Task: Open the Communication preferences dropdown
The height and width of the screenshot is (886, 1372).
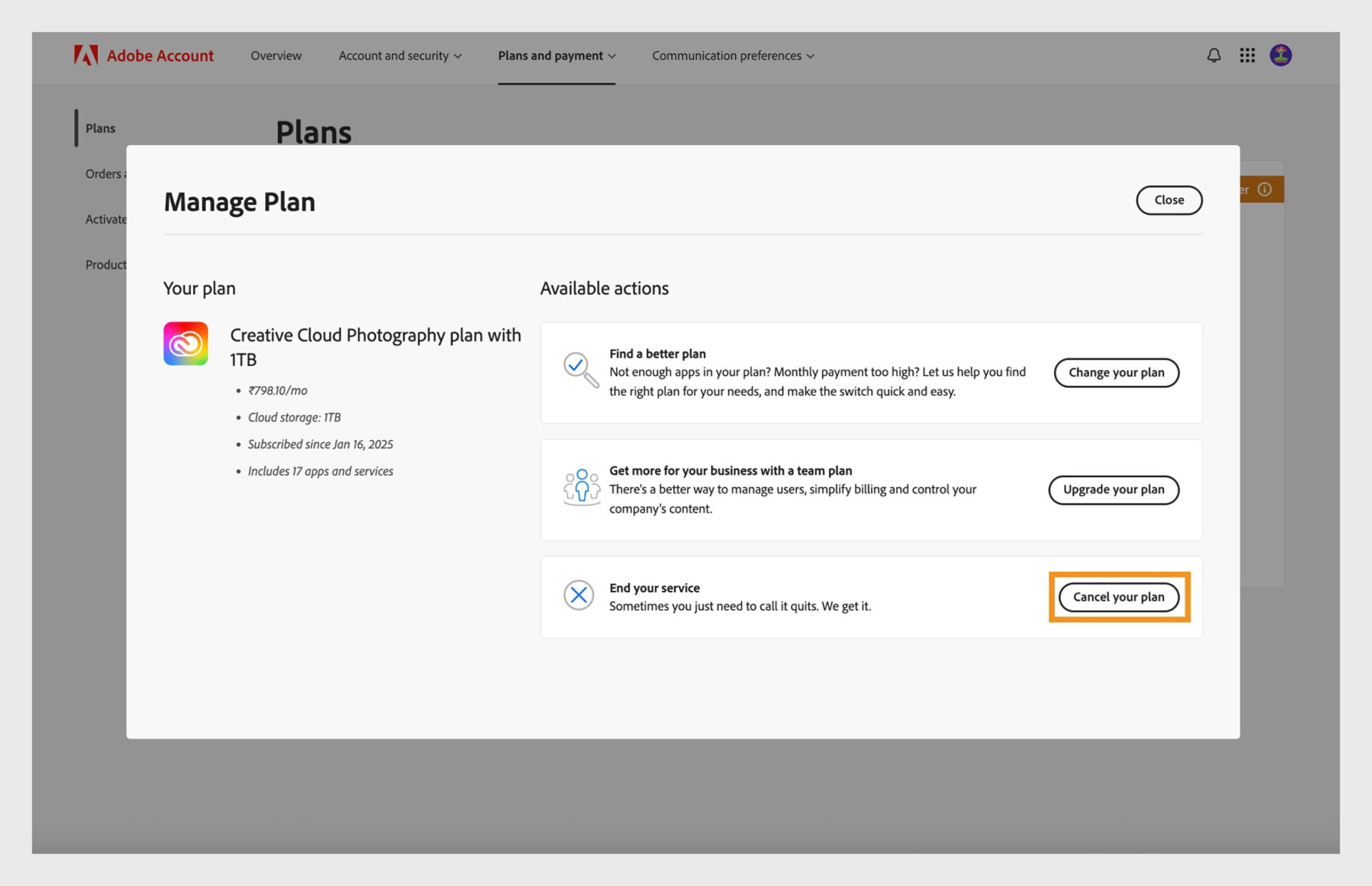Action: (732, 56)
